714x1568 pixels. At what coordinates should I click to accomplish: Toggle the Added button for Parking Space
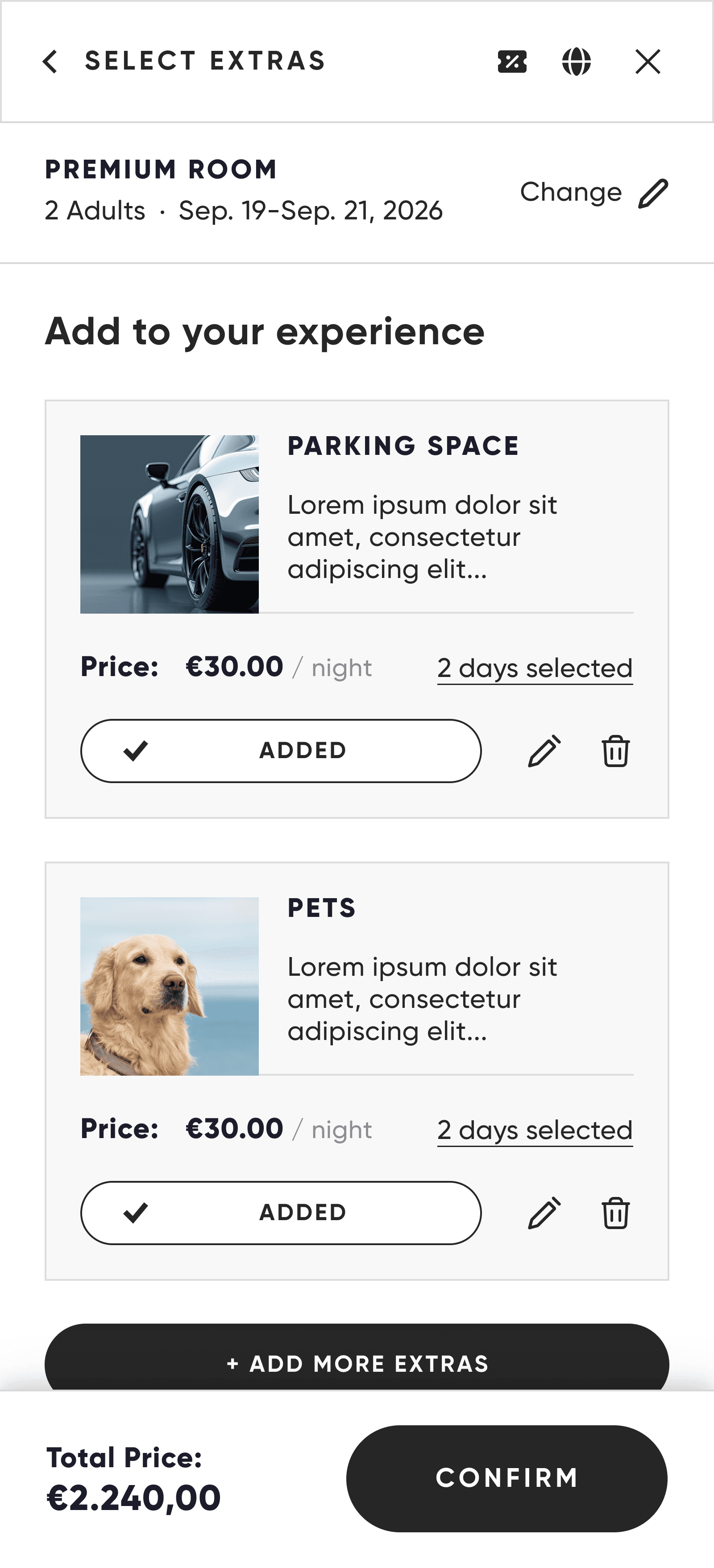click(x=281, y=751)
